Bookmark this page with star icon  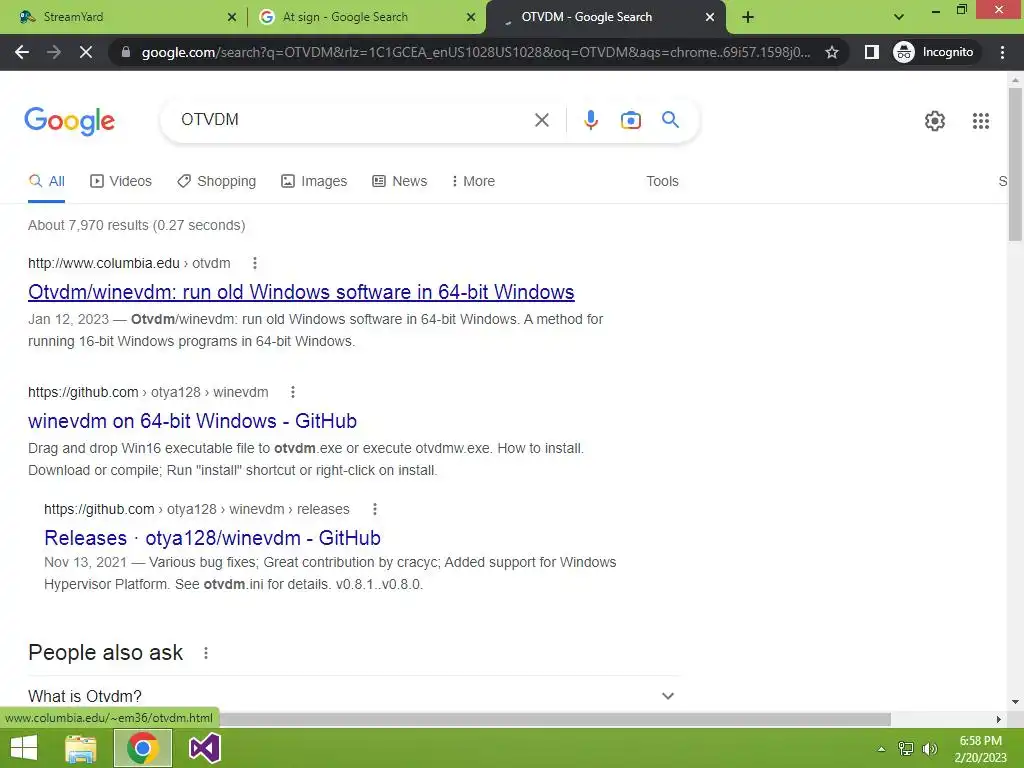[x=831, y=52]
